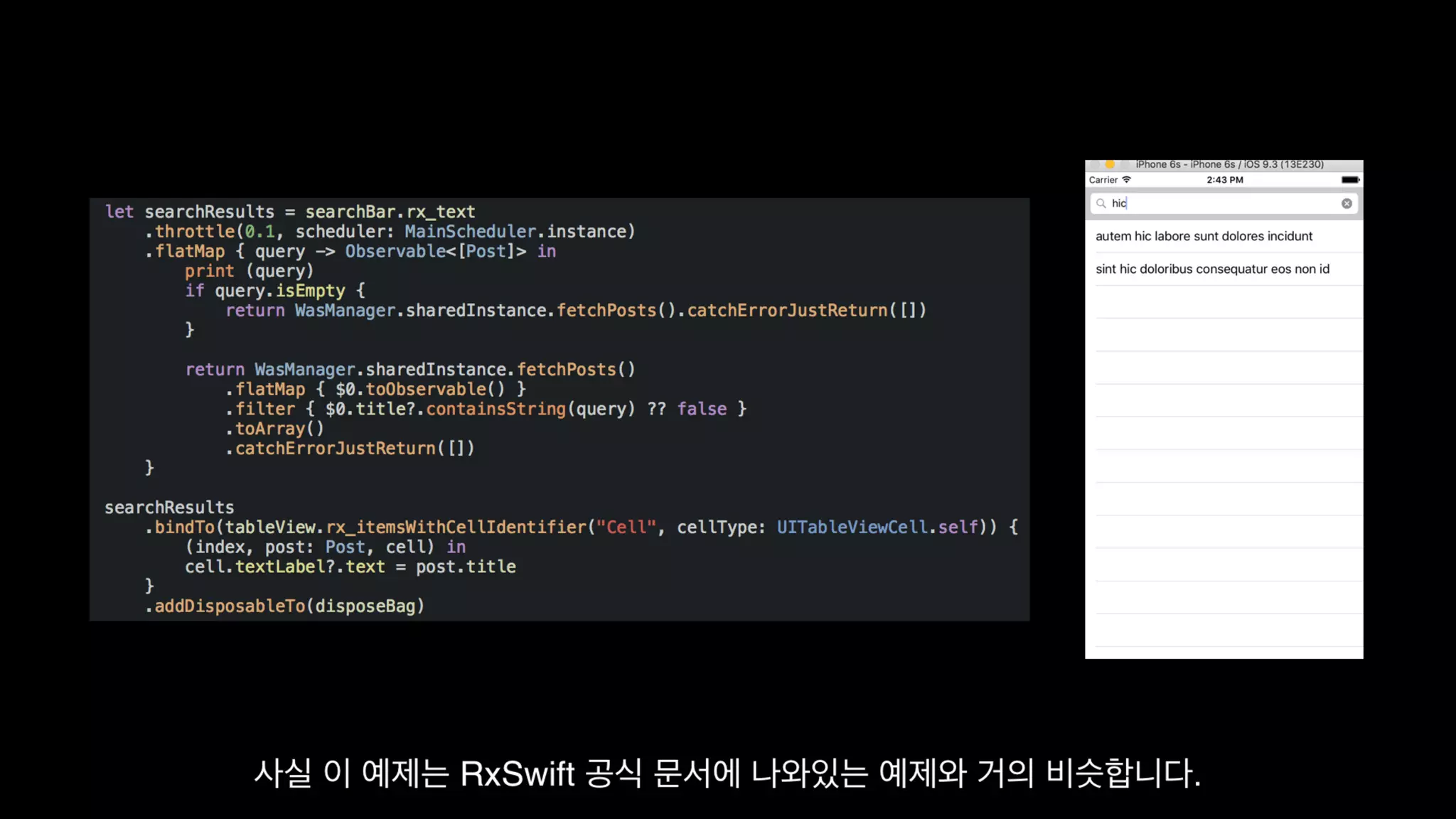Click 'RxSwift' in the Korean subtitle
1456x819 pixels.
coord(517,773)
